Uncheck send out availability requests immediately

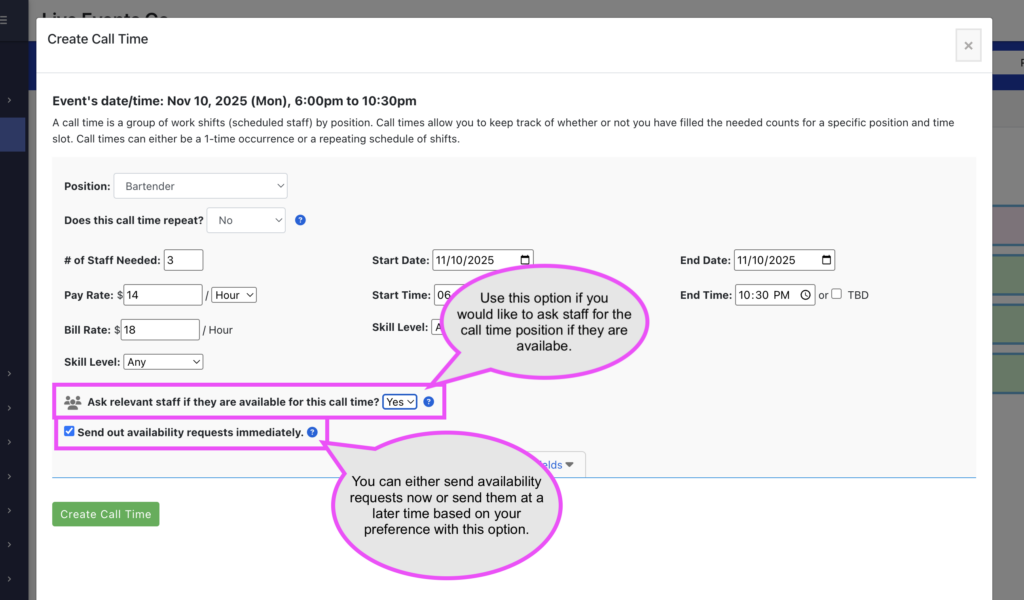coord(68,430)
